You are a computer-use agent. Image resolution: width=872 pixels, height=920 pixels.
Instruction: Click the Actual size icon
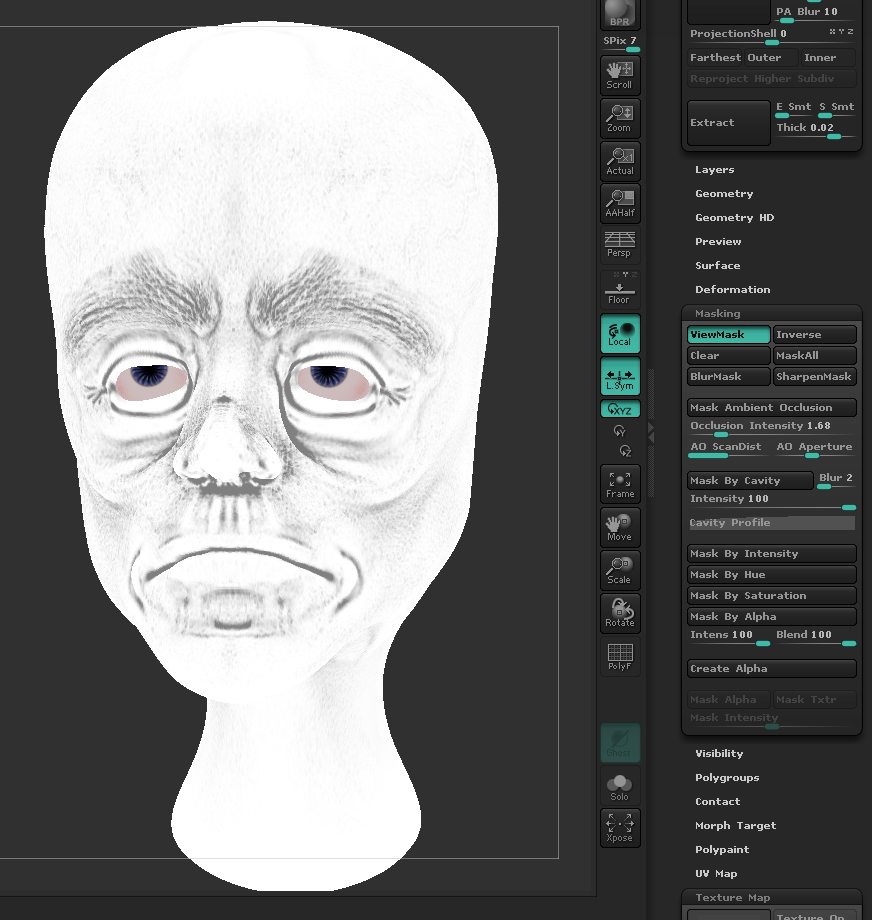[x=620, y=161]
